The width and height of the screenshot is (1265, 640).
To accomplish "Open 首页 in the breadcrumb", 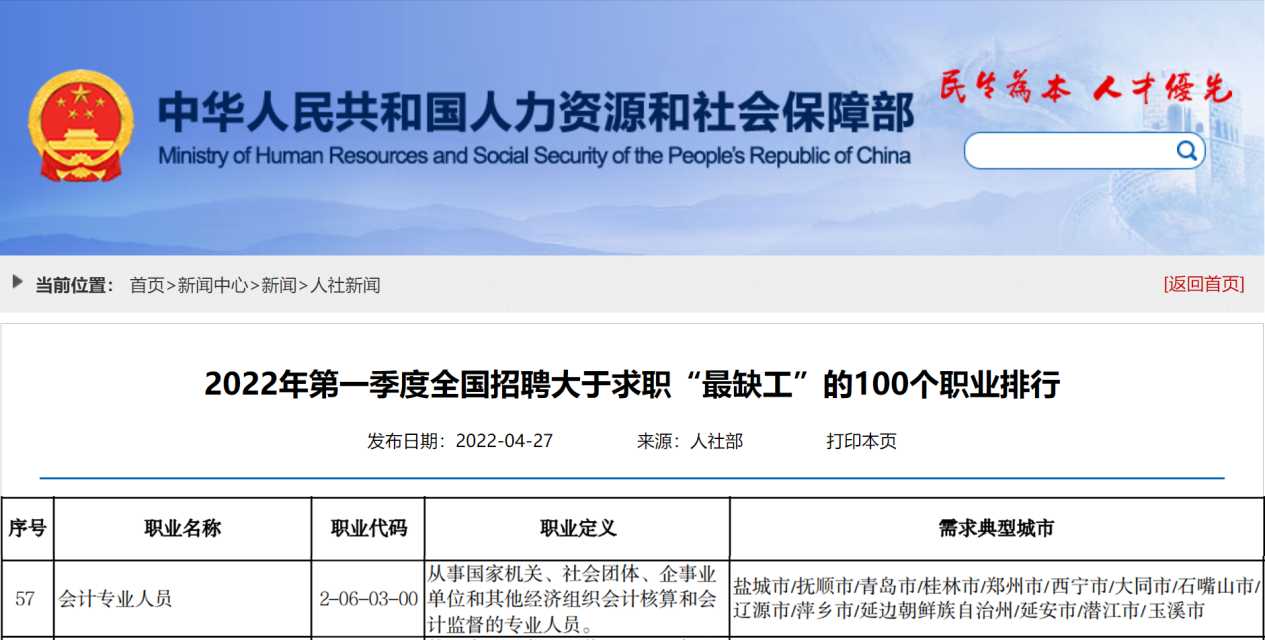I will (147, 285).
